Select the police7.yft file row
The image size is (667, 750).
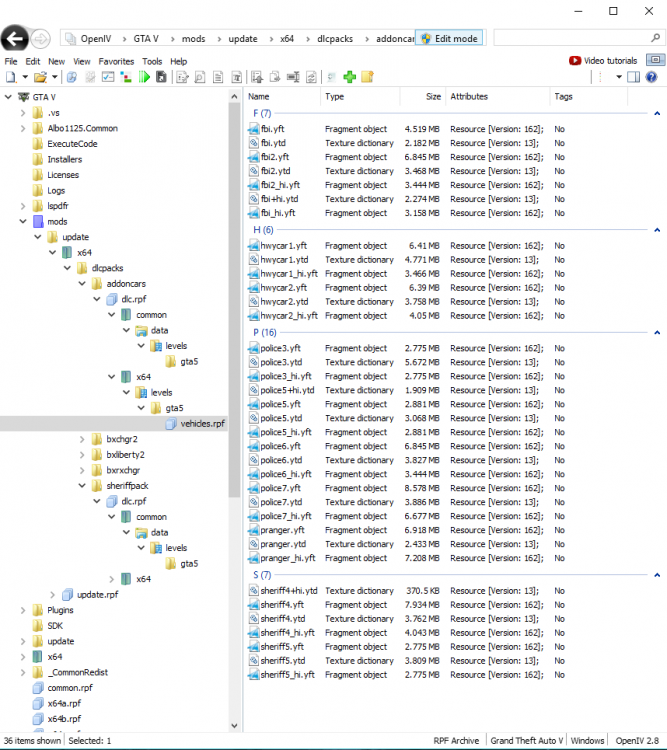(x=407, y=488)
